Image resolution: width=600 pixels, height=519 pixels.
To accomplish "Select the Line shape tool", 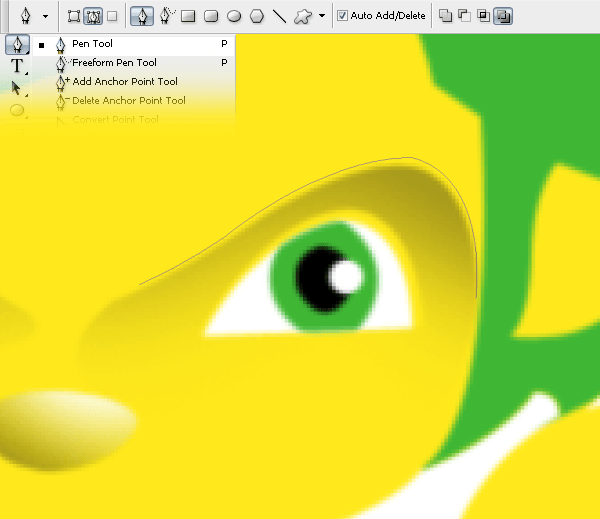I will [x=279, y=16].
